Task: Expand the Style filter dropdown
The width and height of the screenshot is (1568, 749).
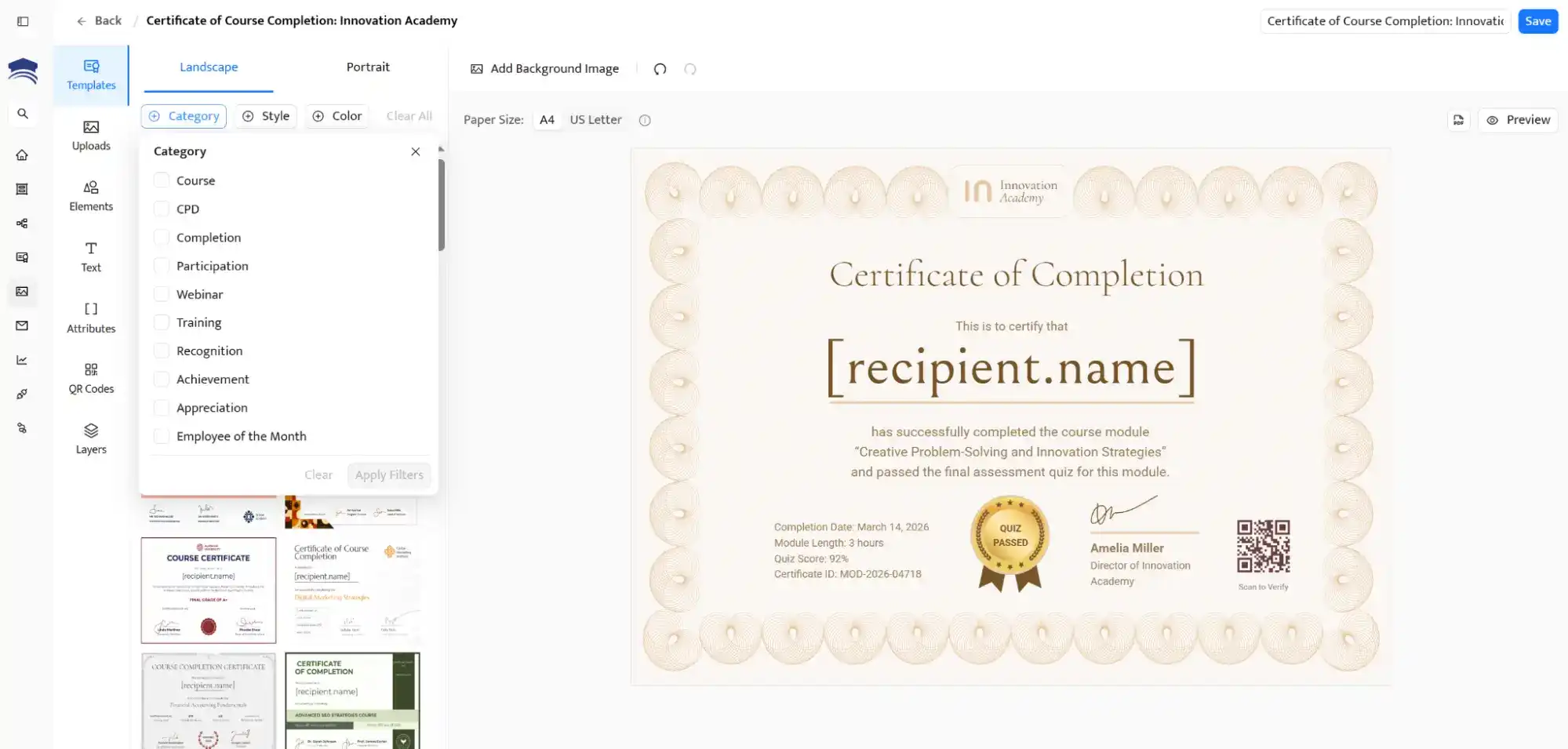Action: (266, 116)
